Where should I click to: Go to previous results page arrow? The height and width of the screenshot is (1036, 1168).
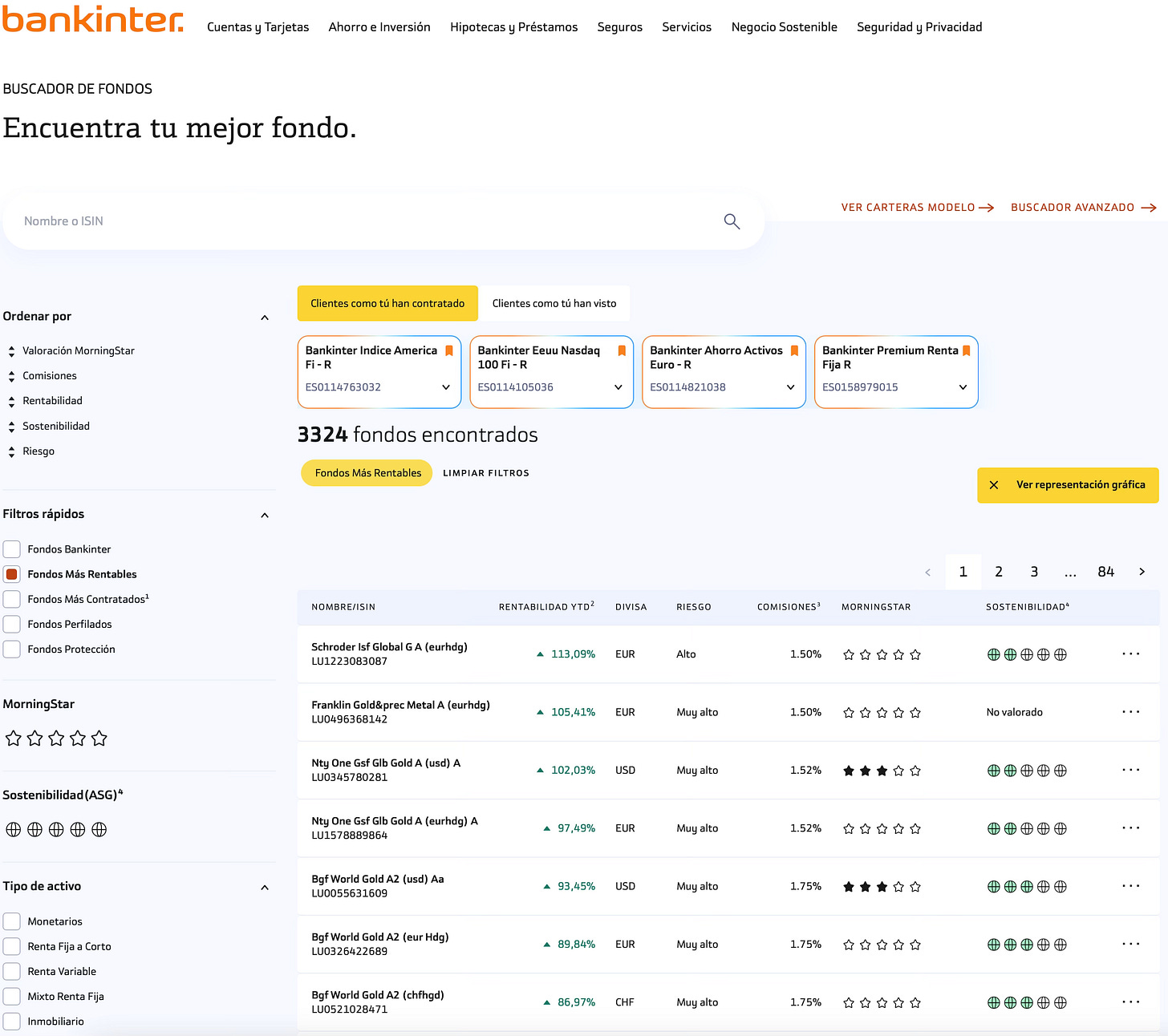(x=928, y=572)
